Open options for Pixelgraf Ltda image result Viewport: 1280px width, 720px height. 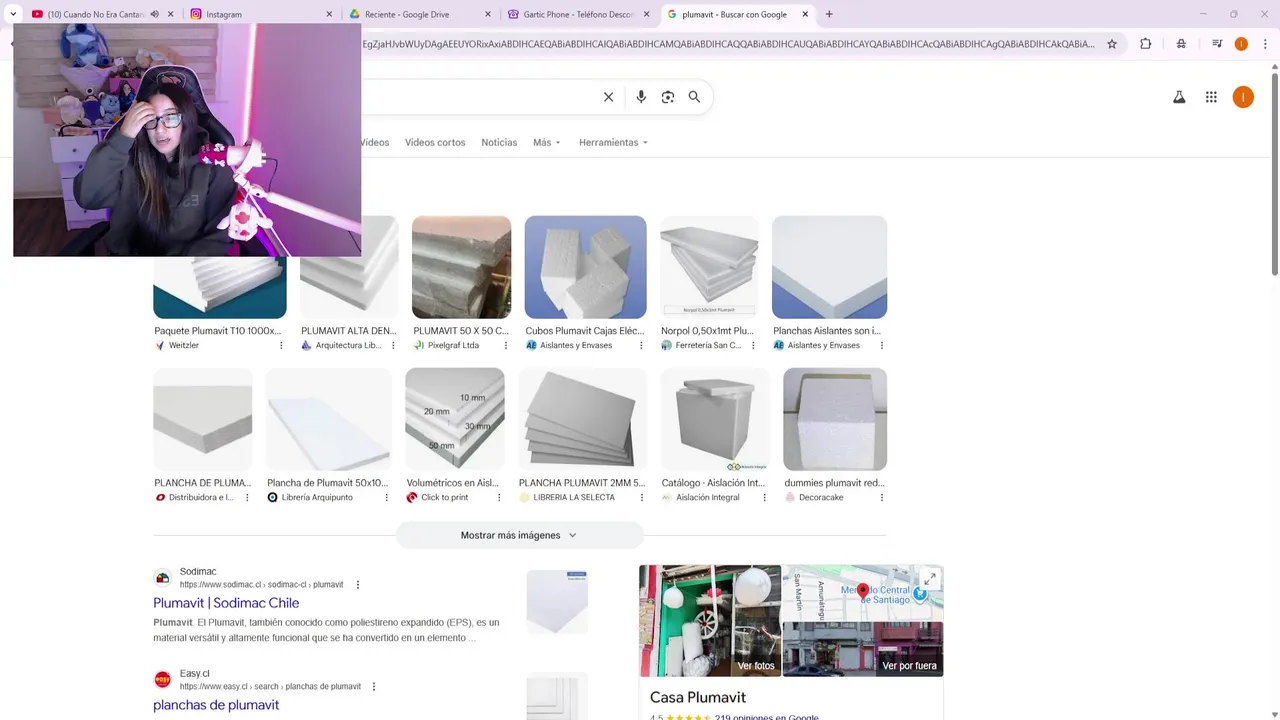click(x=505, y=345)
